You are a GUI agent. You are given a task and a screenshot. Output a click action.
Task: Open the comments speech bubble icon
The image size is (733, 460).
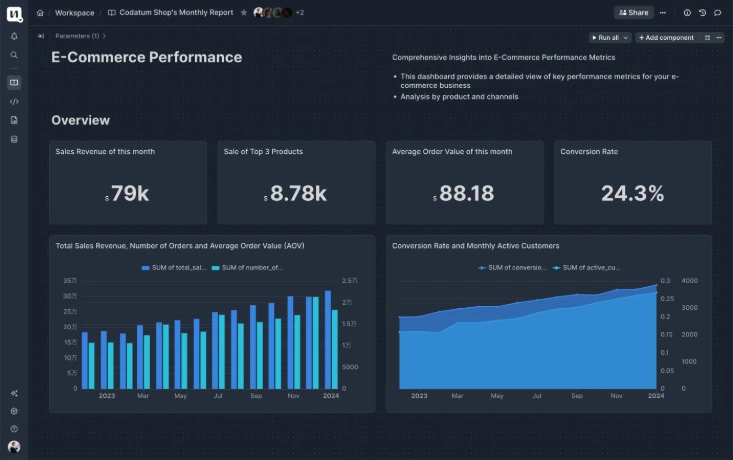click(x=717, y=13)
